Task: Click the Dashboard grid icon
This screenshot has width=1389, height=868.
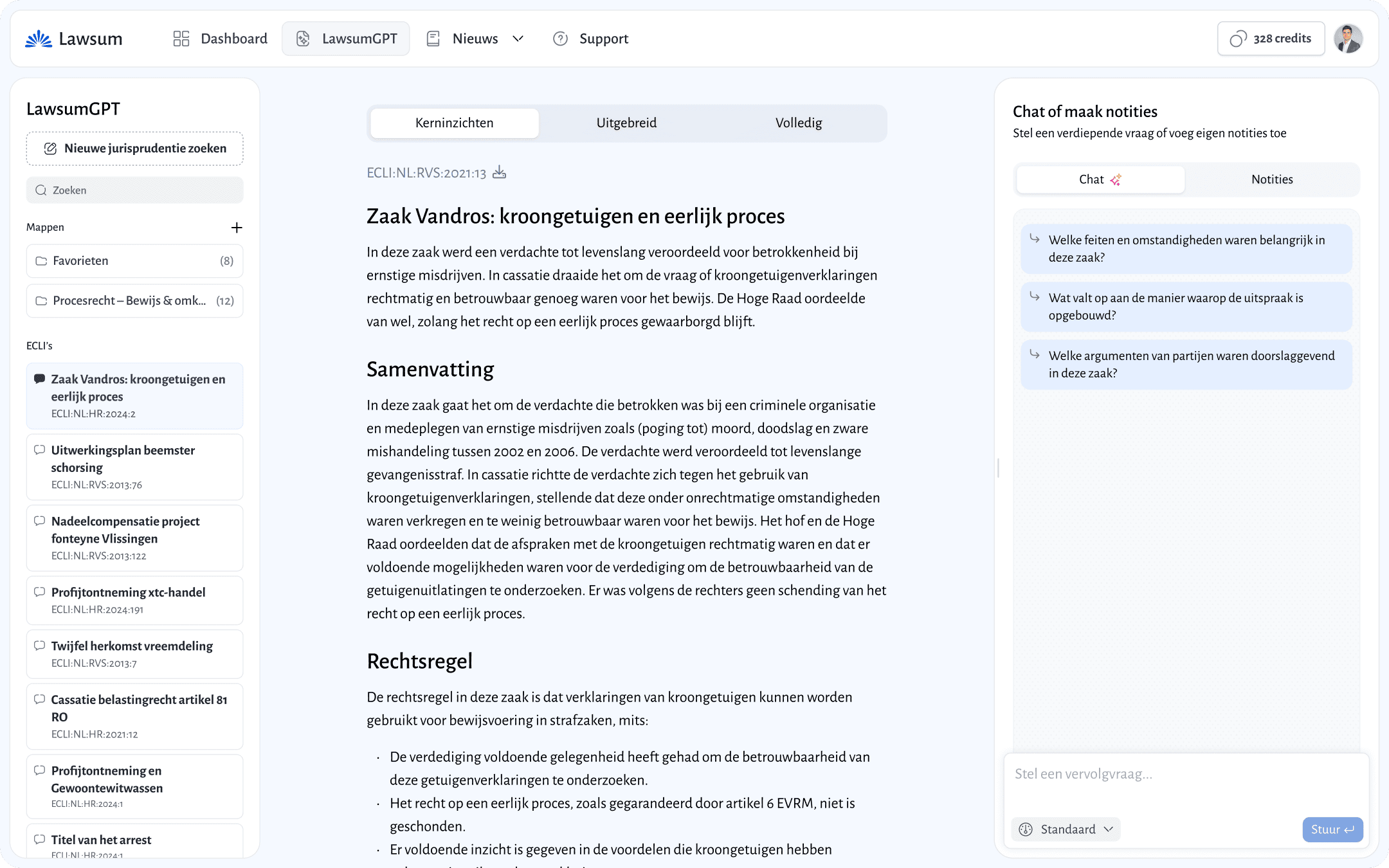Action: coord(181,39)
